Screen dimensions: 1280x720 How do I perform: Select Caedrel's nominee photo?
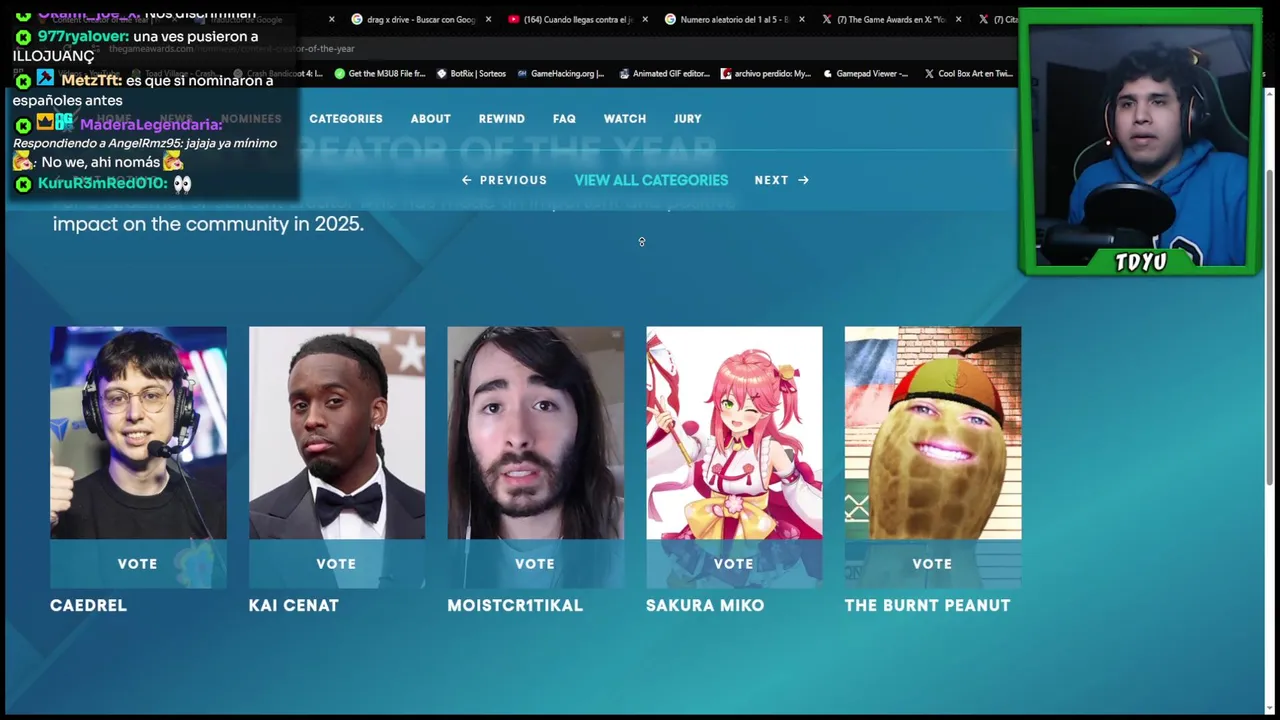[138, 433]
